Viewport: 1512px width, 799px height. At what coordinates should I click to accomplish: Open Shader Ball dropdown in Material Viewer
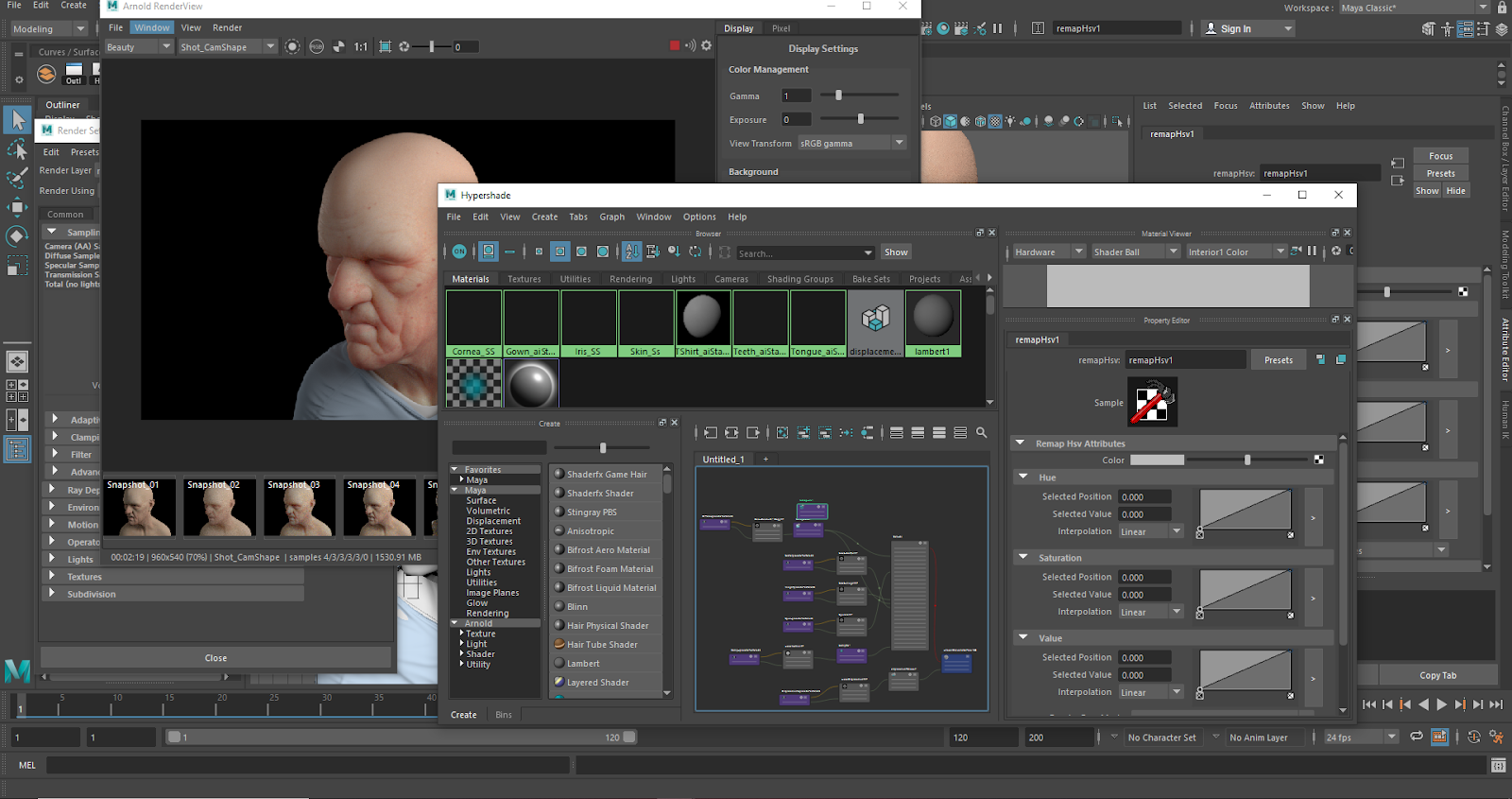(x=1135, y=252)
